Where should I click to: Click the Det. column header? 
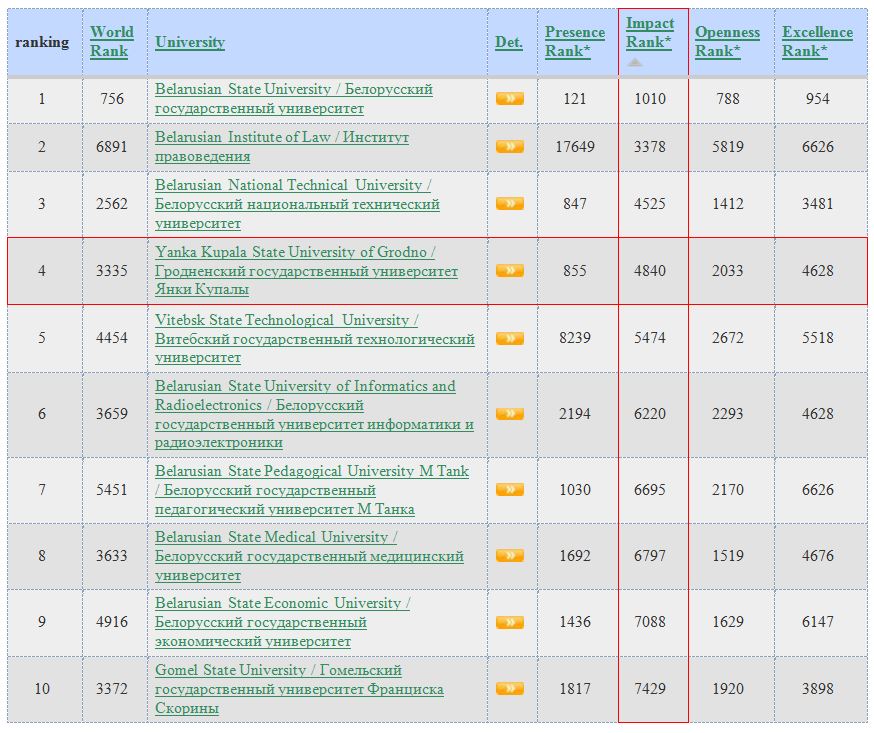509,42
